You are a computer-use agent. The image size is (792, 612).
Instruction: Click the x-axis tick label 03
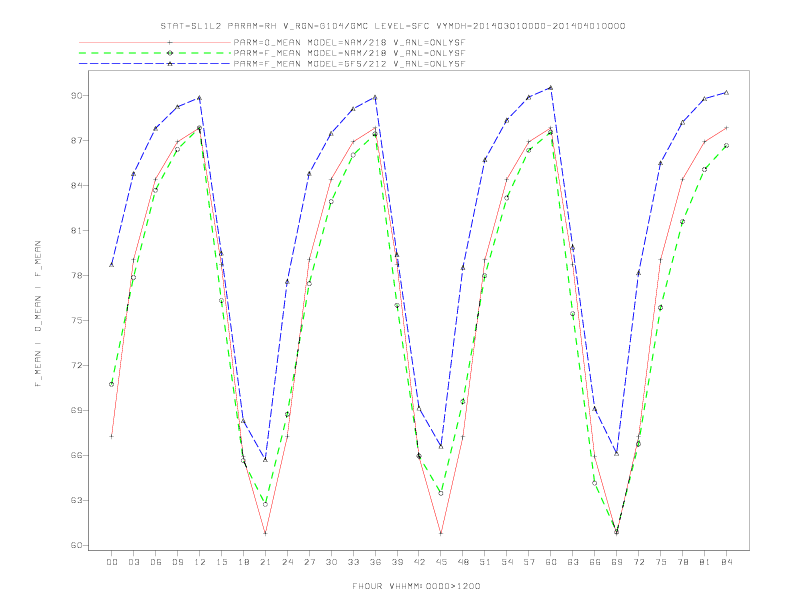[x=133, y=562]
